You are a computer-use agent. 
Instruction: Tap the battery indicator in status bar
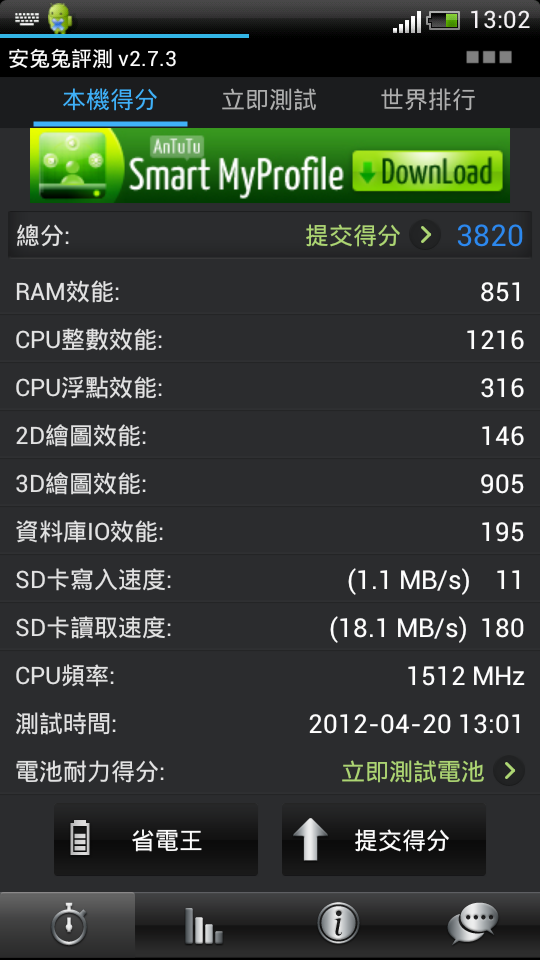pos(443,20)
